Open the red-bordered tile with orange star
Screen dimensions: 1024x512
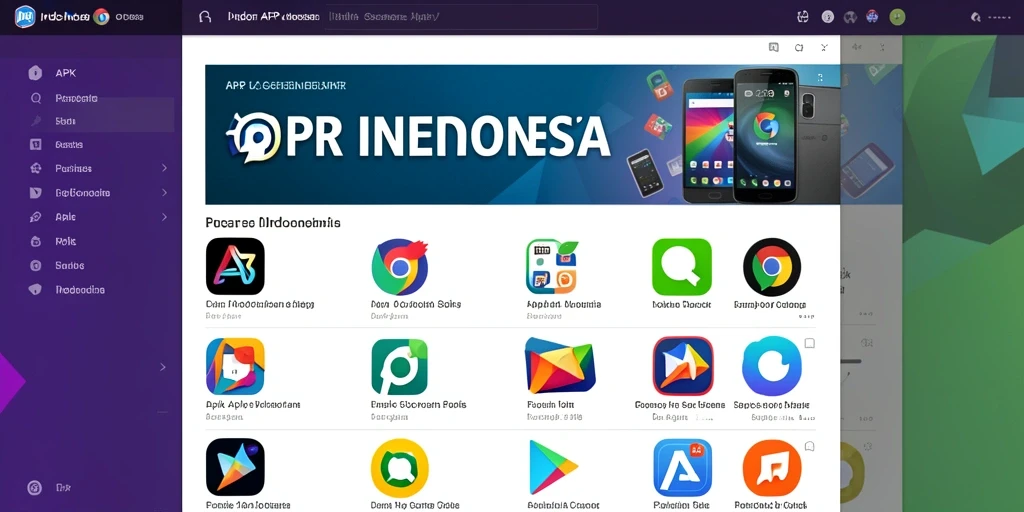(x=682, y=366)
